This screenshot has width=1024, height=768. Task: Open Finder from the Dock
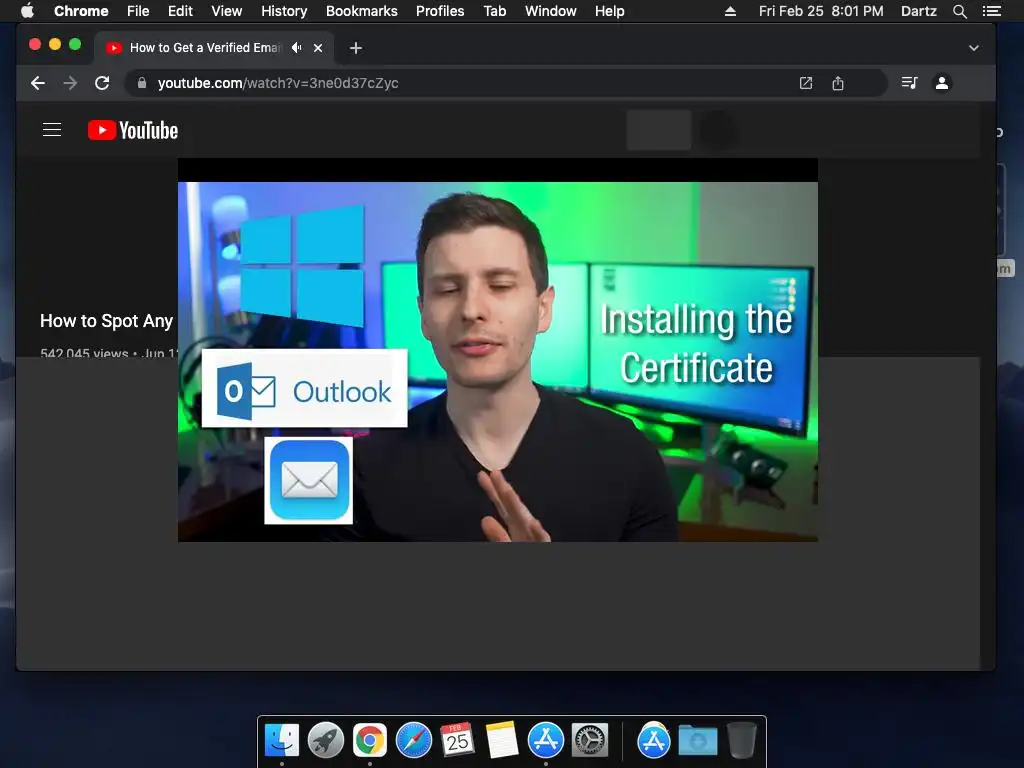282,741
